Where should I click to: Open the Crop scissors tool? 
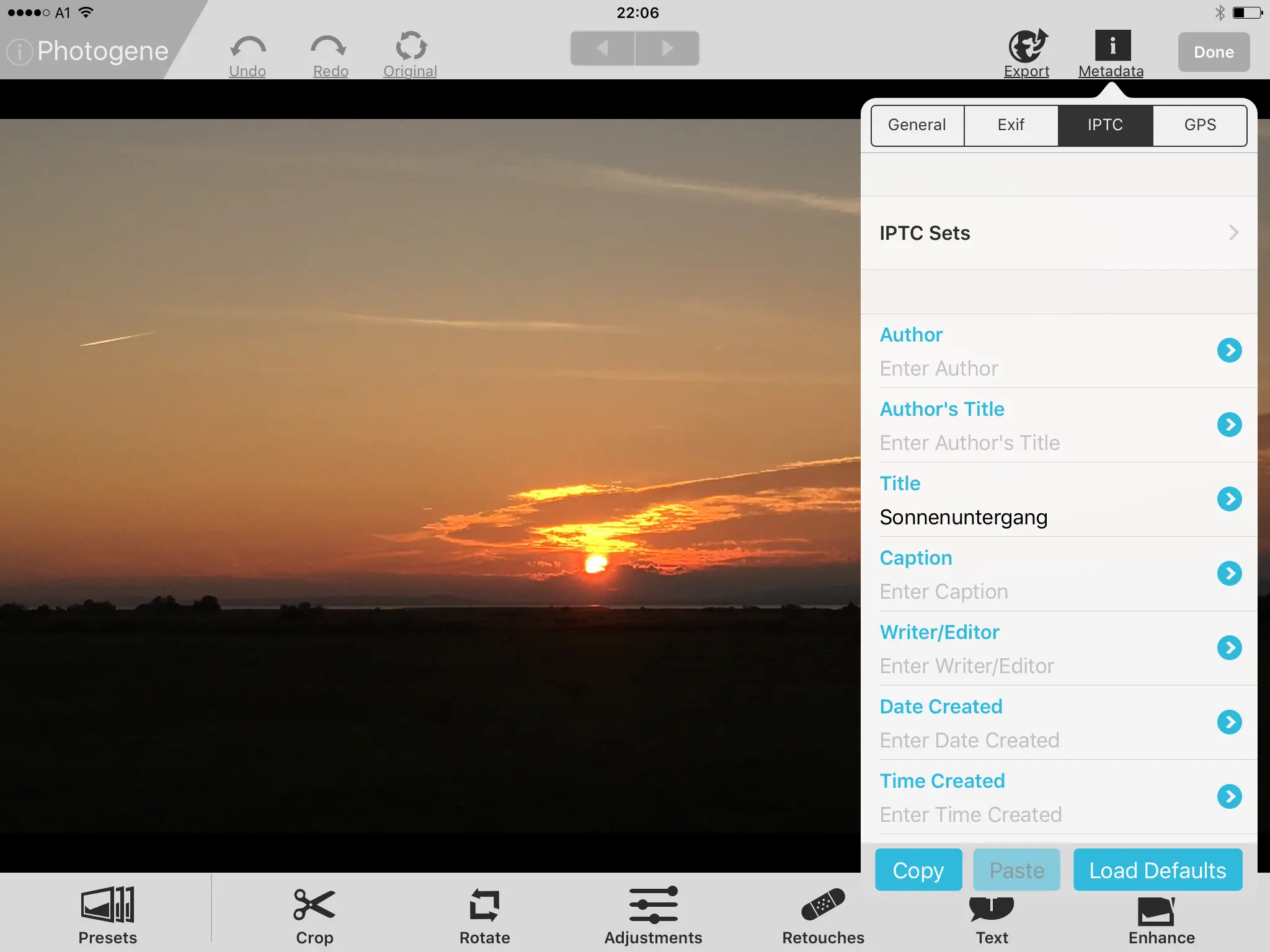coord(314,906)
